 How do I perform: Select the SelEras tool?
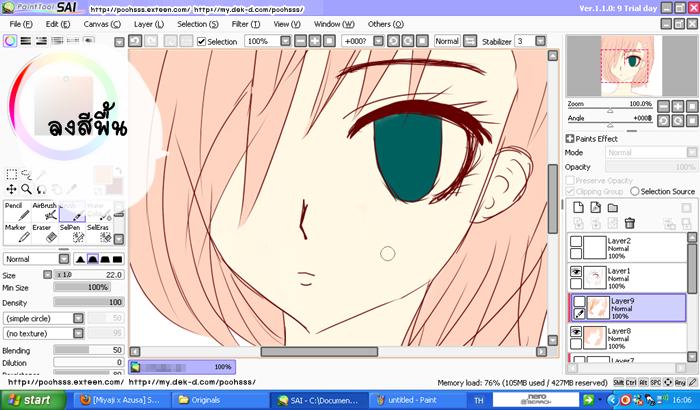[x=100, y=234]
